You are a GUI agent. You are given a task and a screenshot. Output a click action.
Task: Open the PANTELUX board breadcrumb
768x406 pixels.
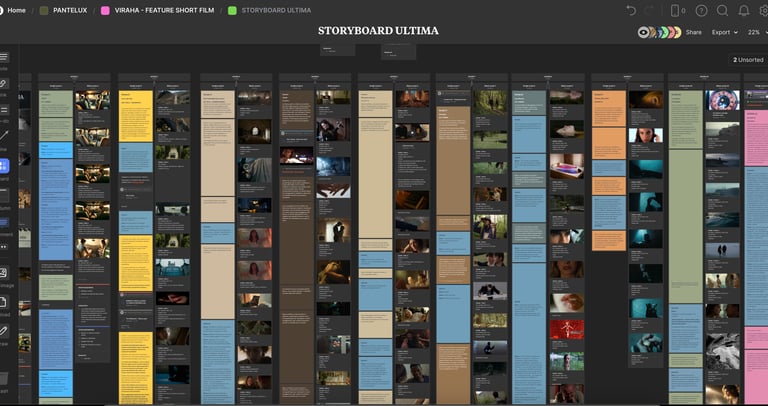click(70, 10)
